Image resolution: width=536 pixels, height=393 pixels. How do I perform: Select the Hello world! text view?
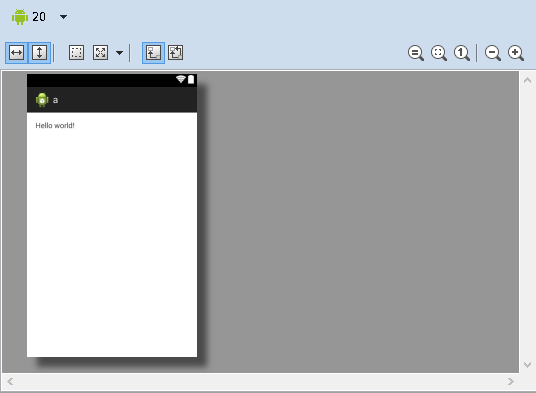55,126
